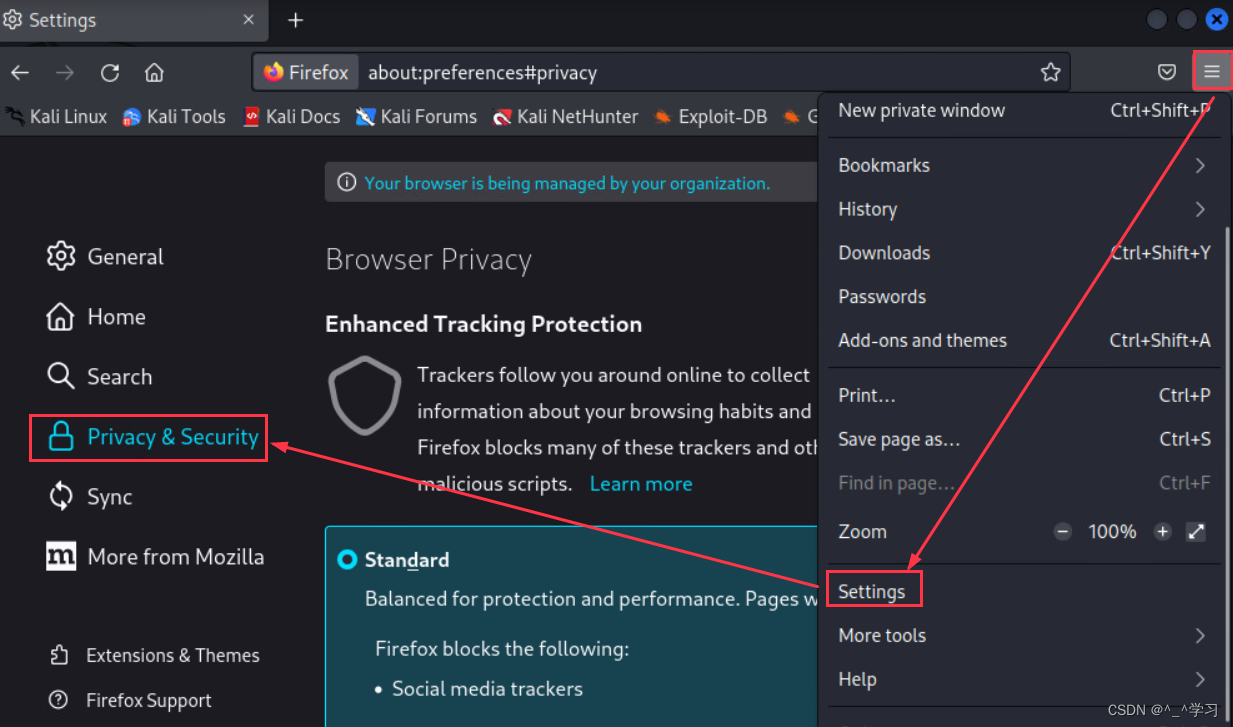1233x727 pixels.
Task: Open the Search settings category
Action: [x=99, y=377]
